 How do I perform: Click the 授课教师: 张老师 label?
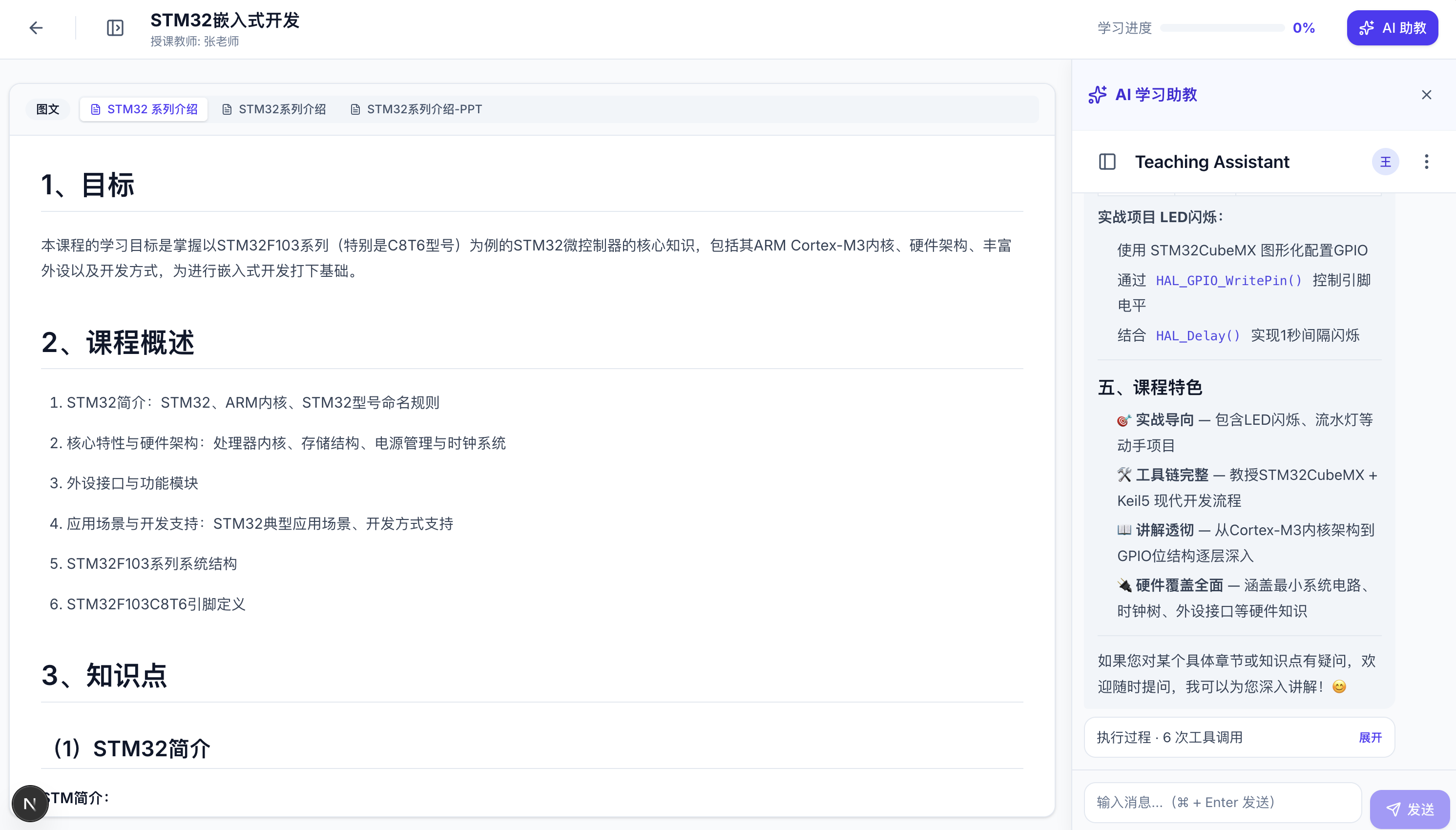pyautogui.click(x=194, y=41)
